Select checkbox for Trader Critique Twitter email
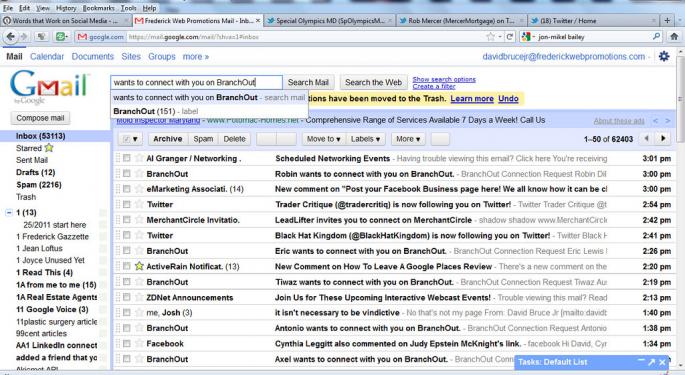685x375 pixels. click(127, 204)
